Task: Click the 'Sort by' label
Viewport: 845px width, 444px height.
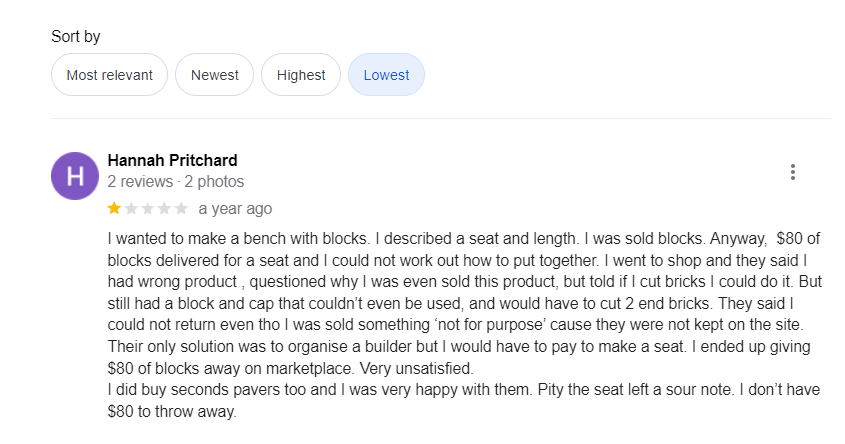Action: tap(76, 37)
